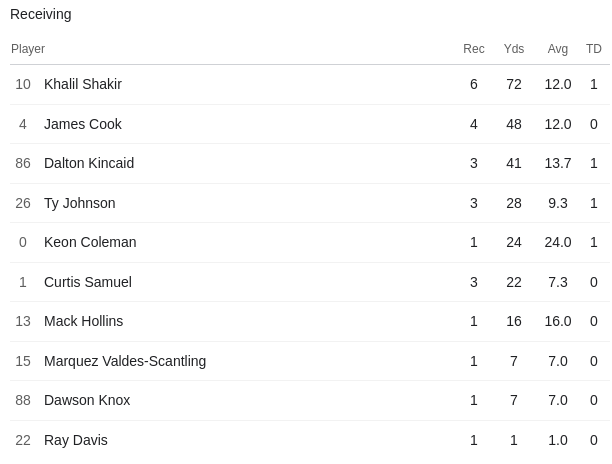Screen dimensions: 612x464
Task: Select Curtis Samuel player name
Action: pyautogui.click(x=88, y=282)
